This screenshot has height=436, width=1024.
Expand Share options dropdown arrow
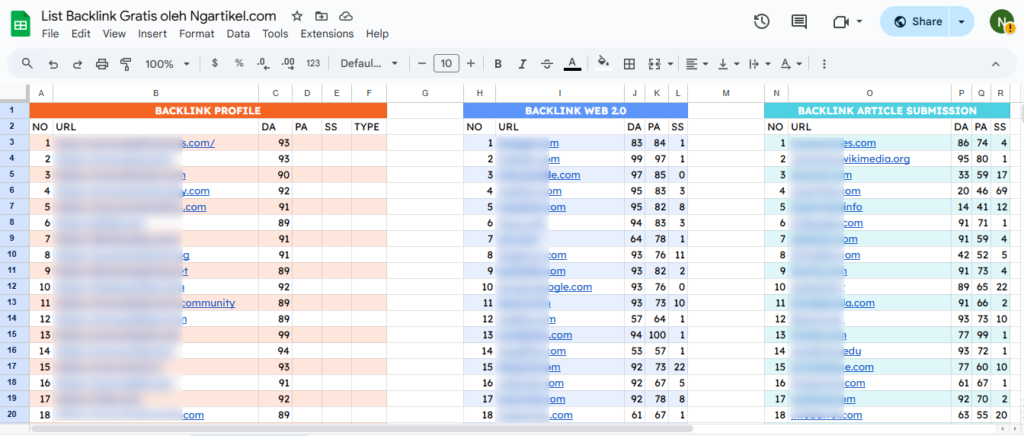961,22
